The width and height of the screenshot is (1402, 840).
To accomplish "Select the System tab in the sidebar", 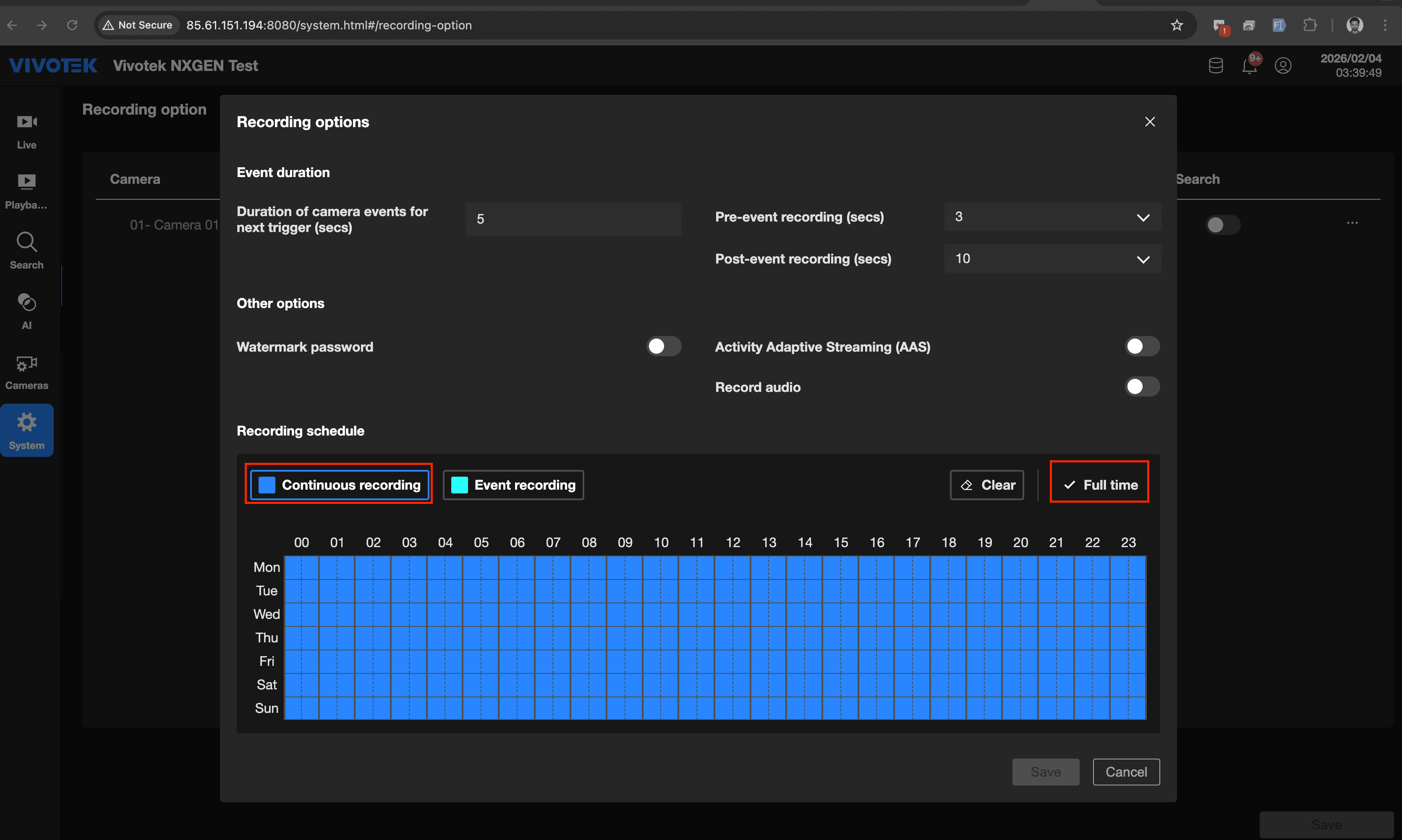I will click(26, 430).
